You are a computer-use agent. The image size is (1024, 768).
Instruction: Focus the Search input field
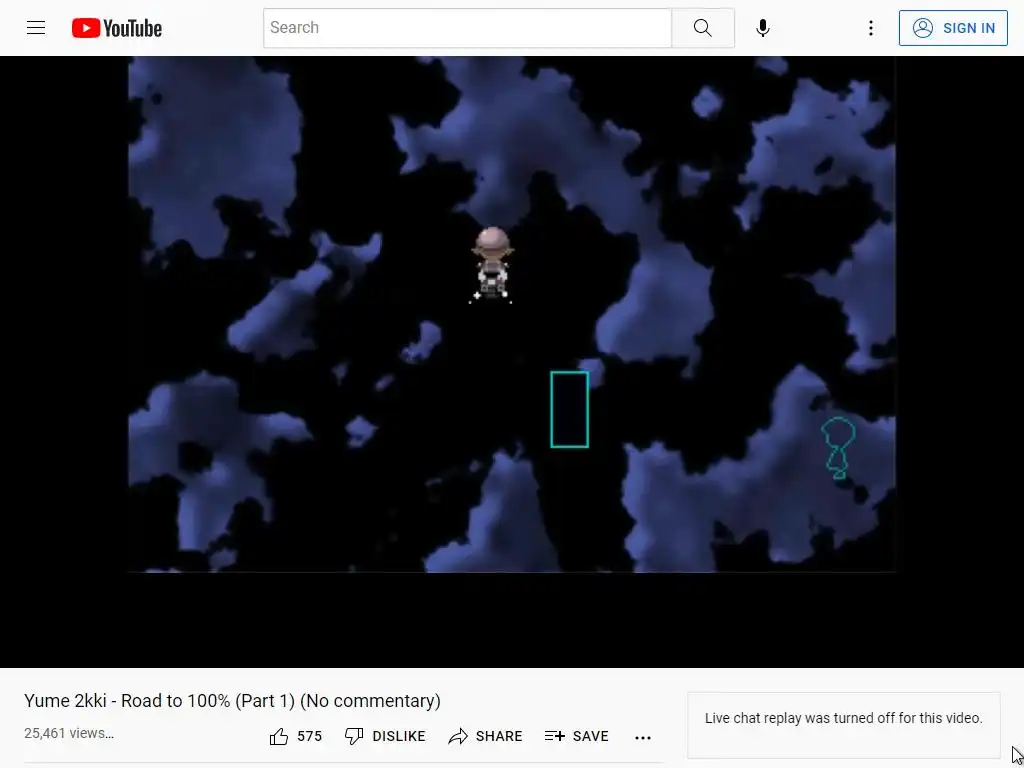pos(467,28)
